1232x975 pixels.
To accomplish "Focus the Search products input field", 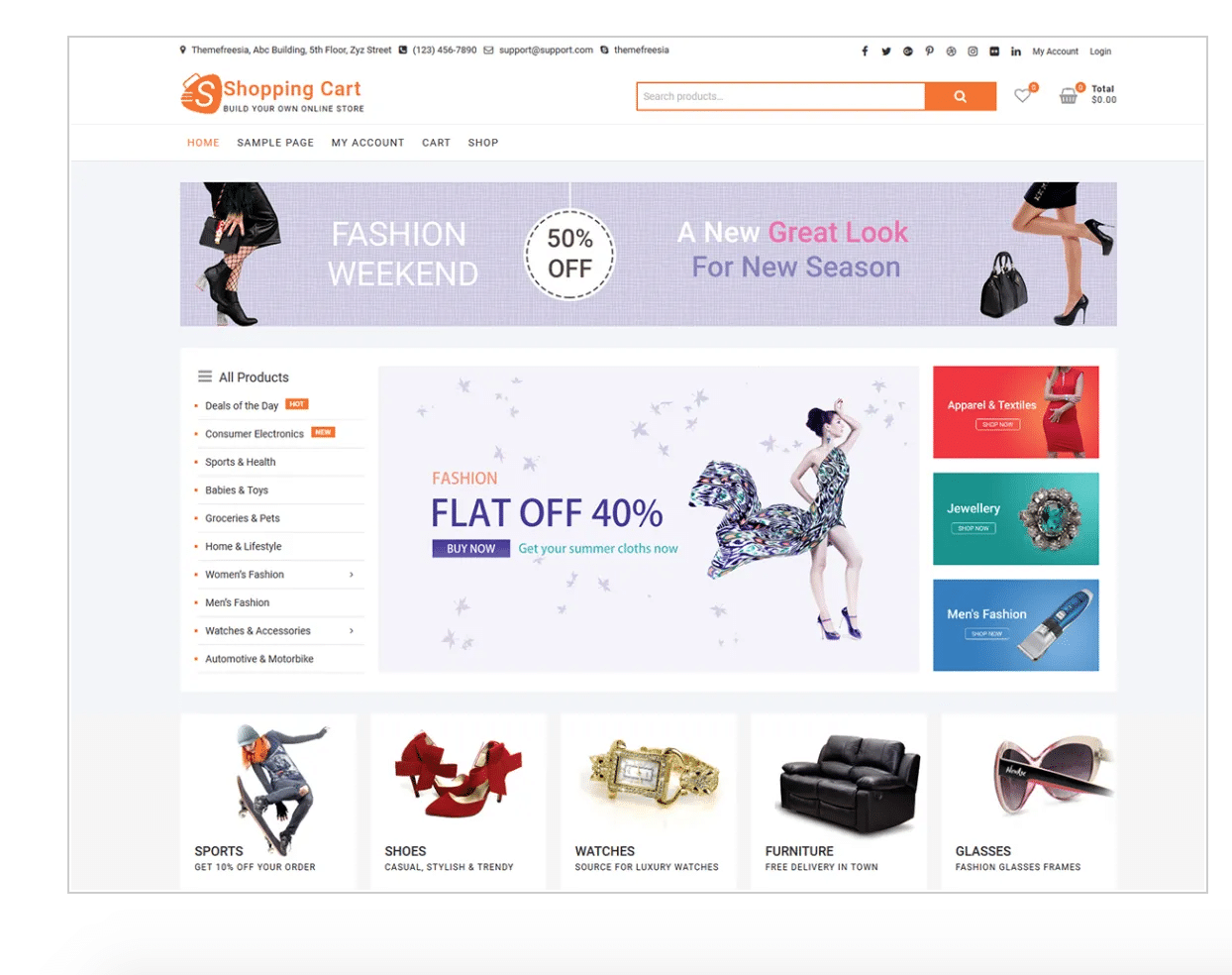I will 780,96.
